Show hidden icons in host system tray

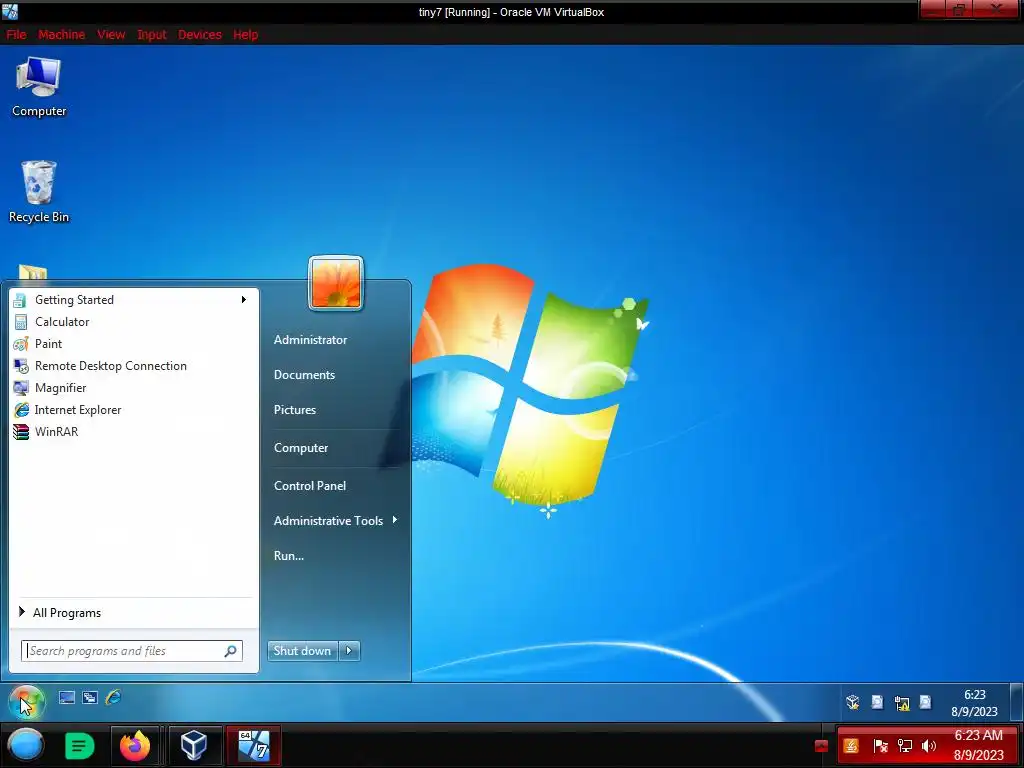822,746
